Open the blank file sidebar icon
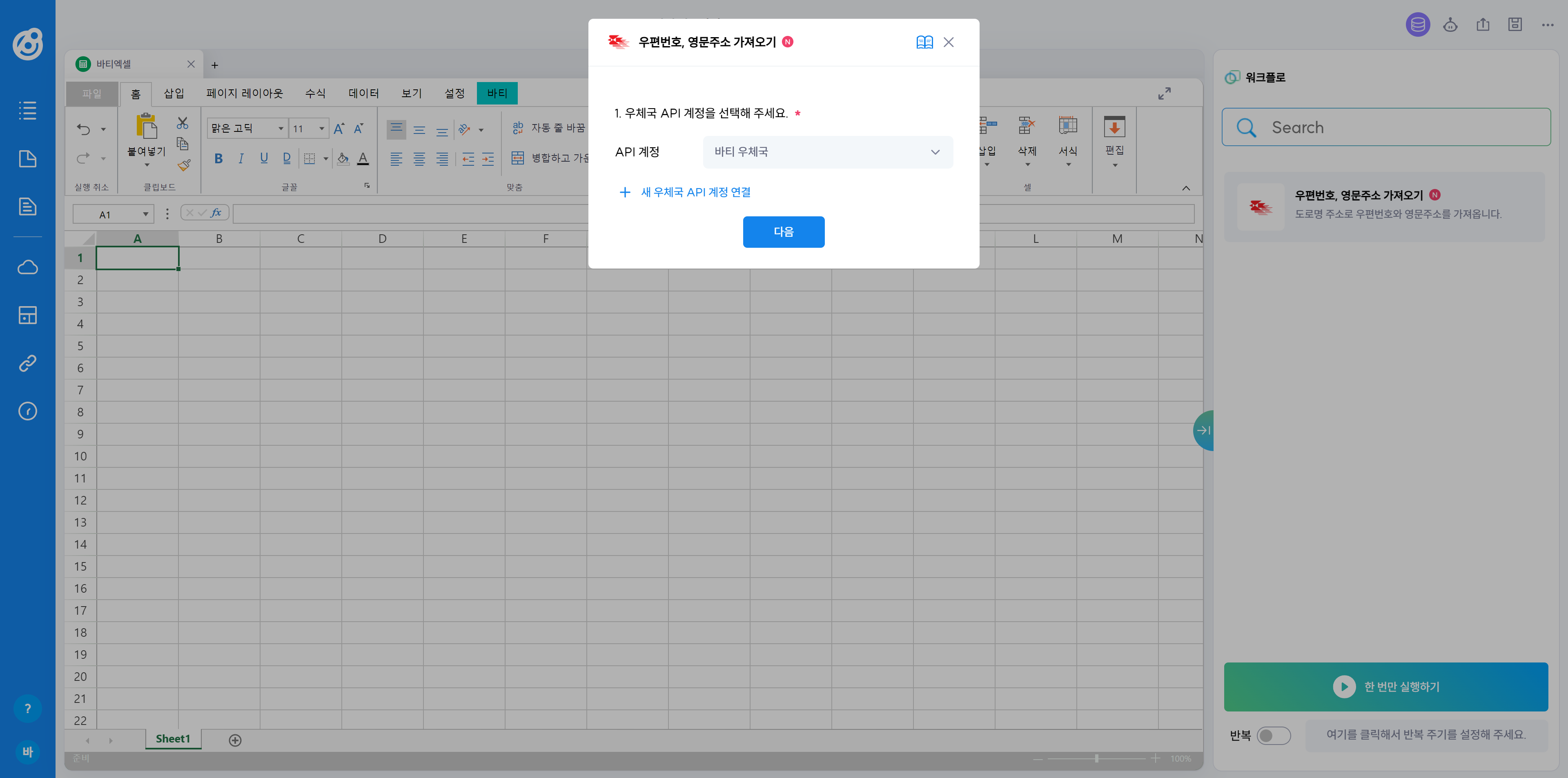Screen dimensions: 1568x778 (27, 159)
